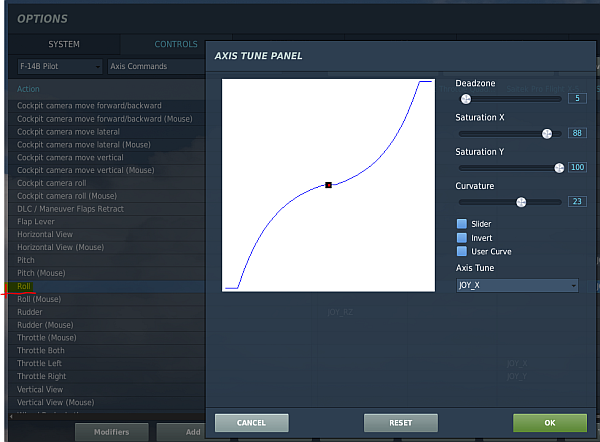Select the Roll action row
Image resolution: width=600 pixels, height=442 pixels.
pyautogui.click(x=107, y=286)
